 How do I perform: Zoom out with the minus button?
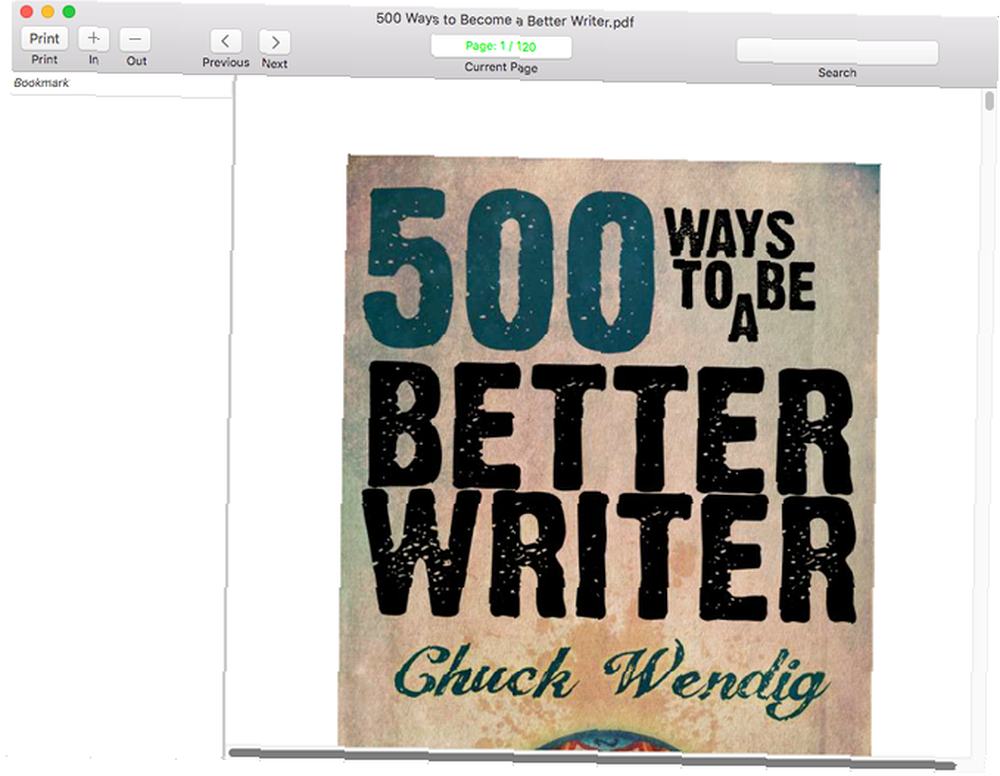[135, 40]
